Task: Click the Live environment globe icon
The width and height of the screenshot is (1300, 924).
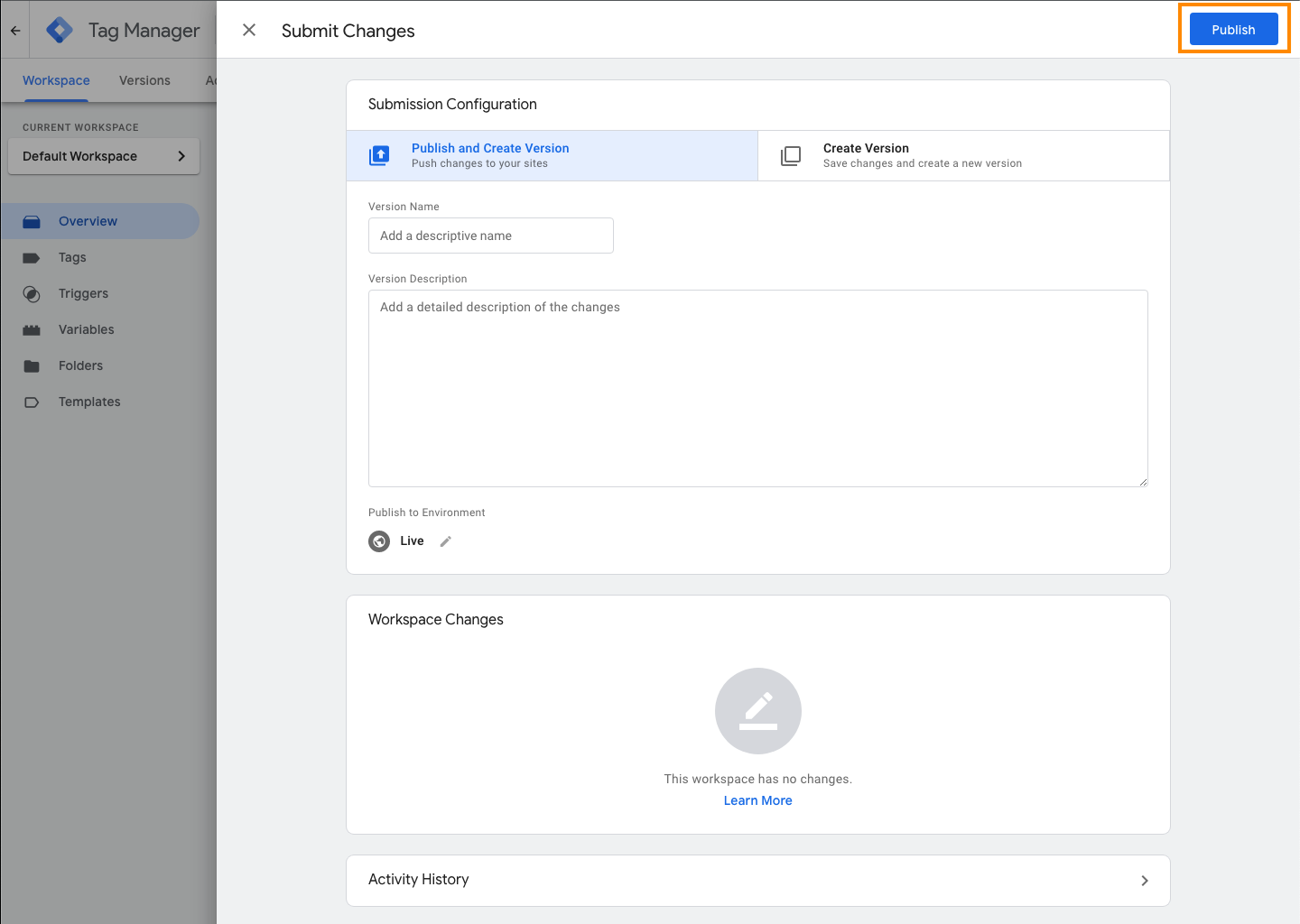Action: (379, 541)
